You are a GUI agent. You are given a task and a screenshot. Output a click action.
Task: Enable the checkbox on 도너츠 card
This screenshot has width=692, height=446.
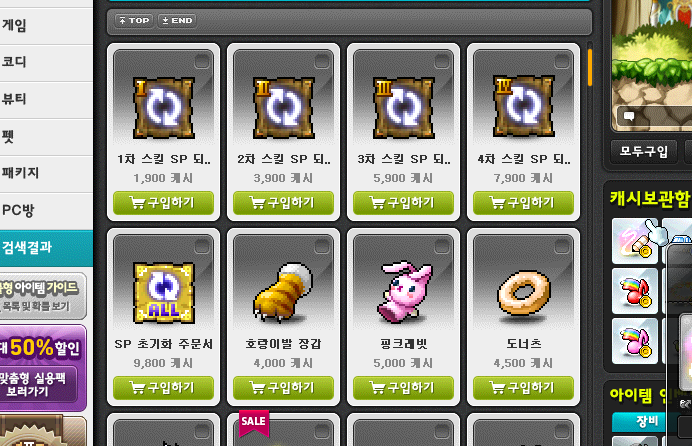(562, 246)
